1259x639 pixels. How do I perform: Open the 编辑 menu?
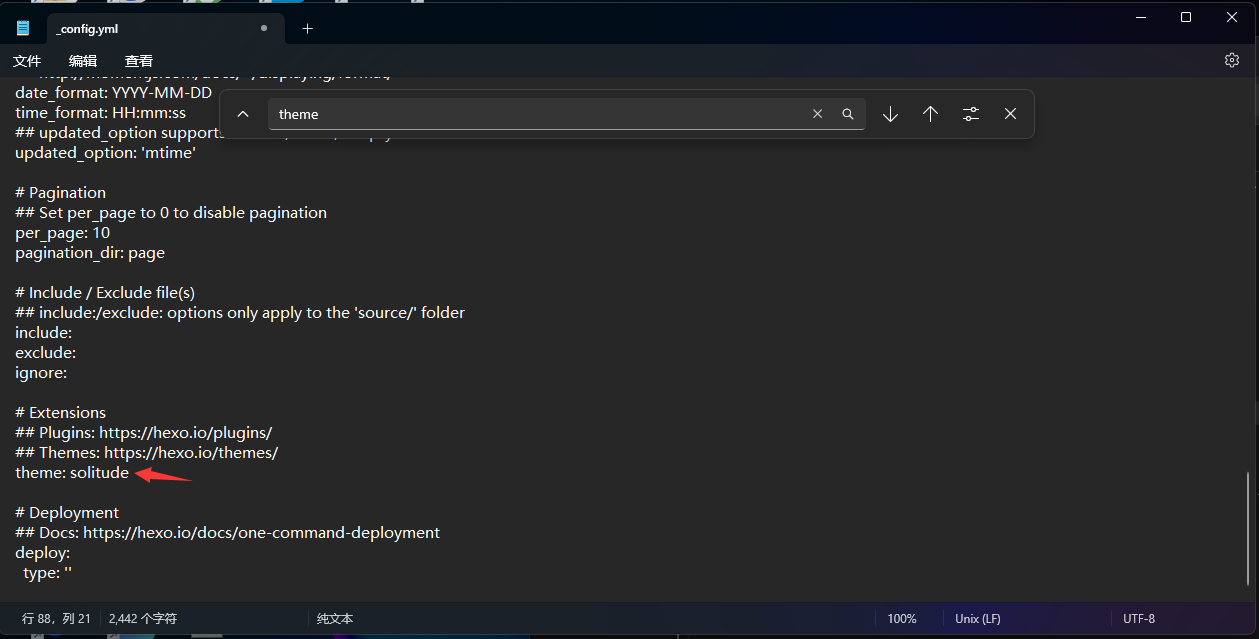(83, 61)
